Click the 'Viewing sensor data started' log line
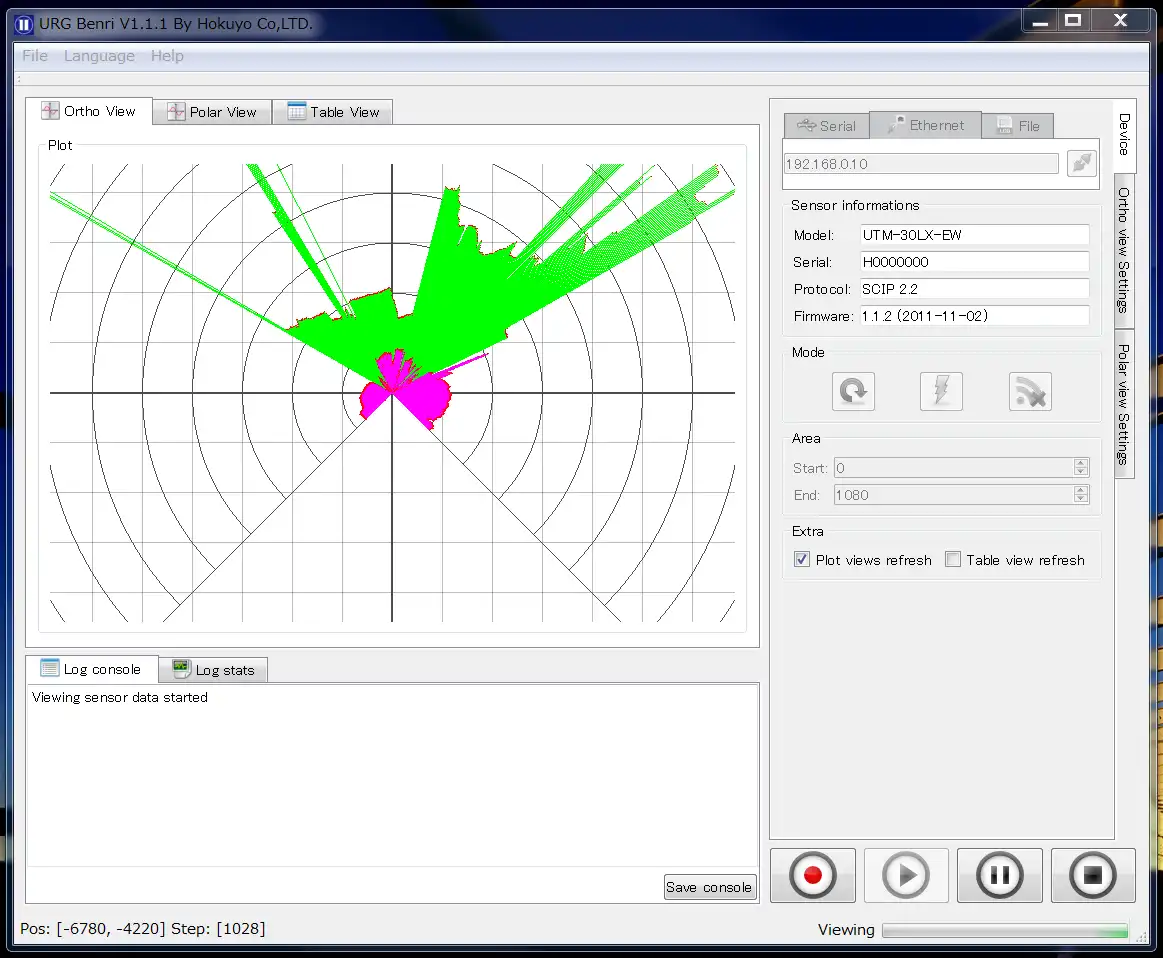The height and width of the screenshot is (958, 1163). point(119,697)
